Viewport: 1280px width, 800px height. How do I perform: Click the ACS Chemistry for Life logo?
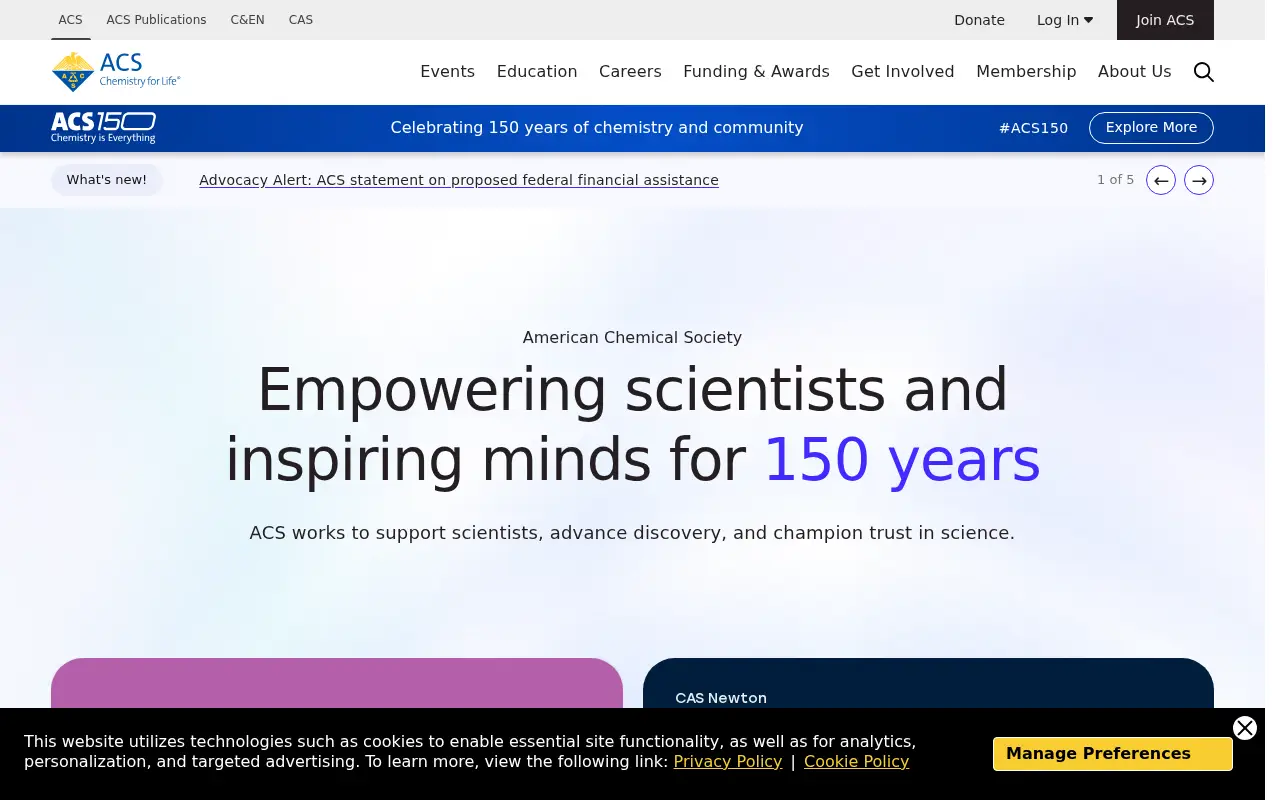[116, 71]
